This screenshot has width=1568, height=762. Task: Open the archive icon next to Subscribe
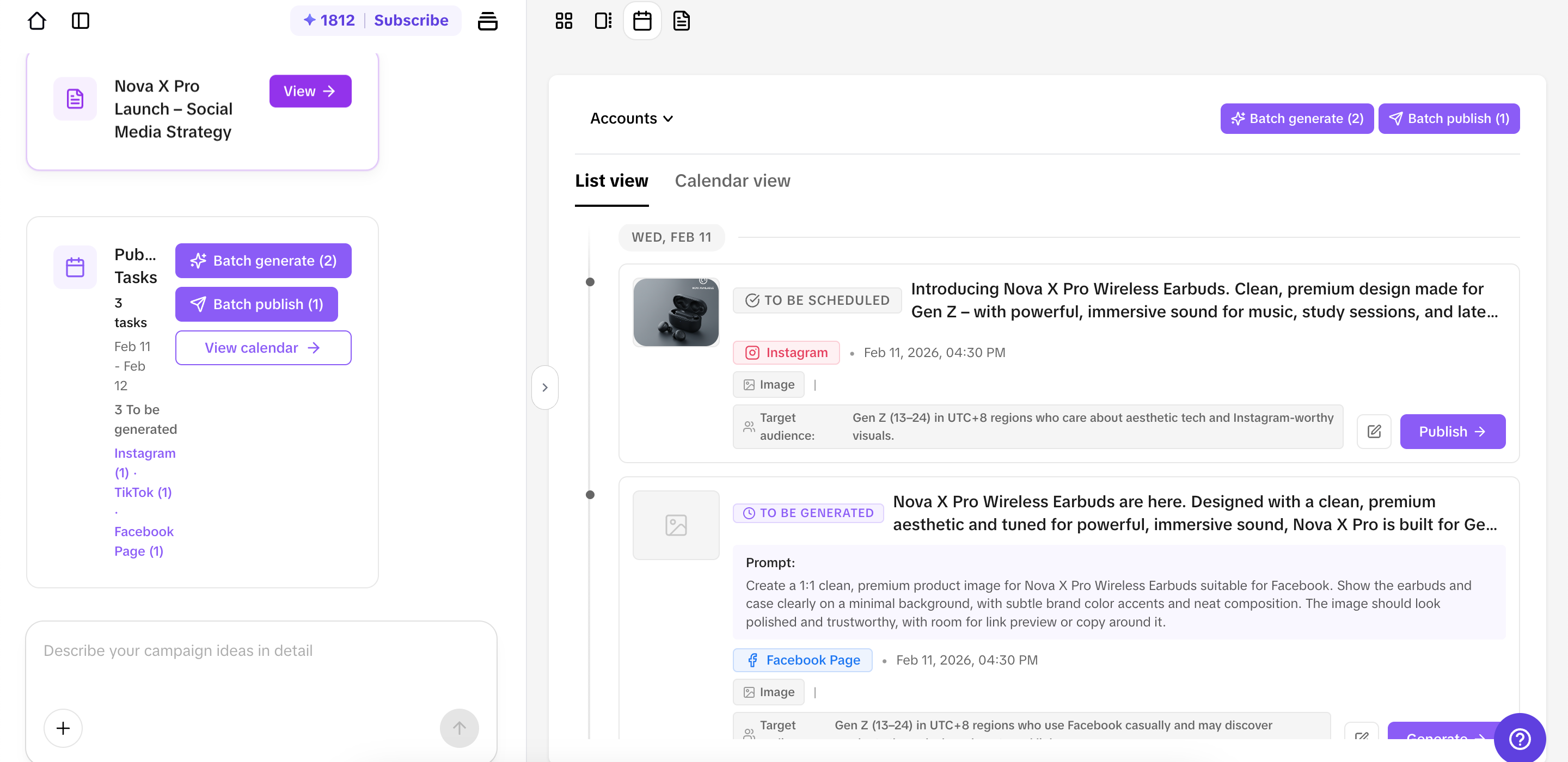point(488,21)
